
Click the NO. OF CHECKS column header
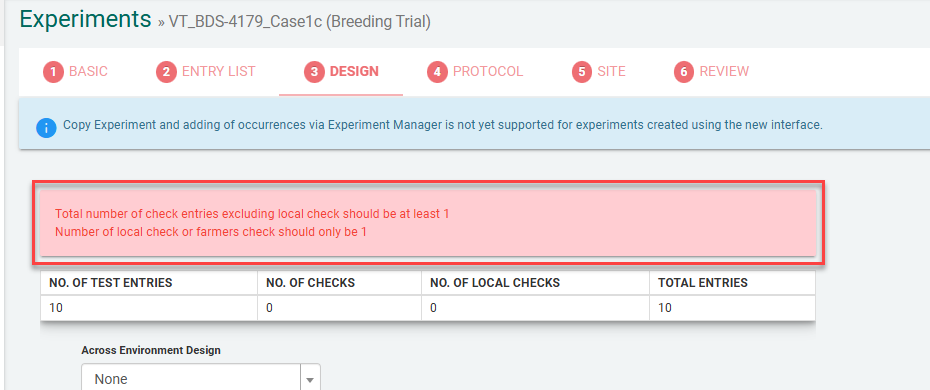click(x=310, y=283)
